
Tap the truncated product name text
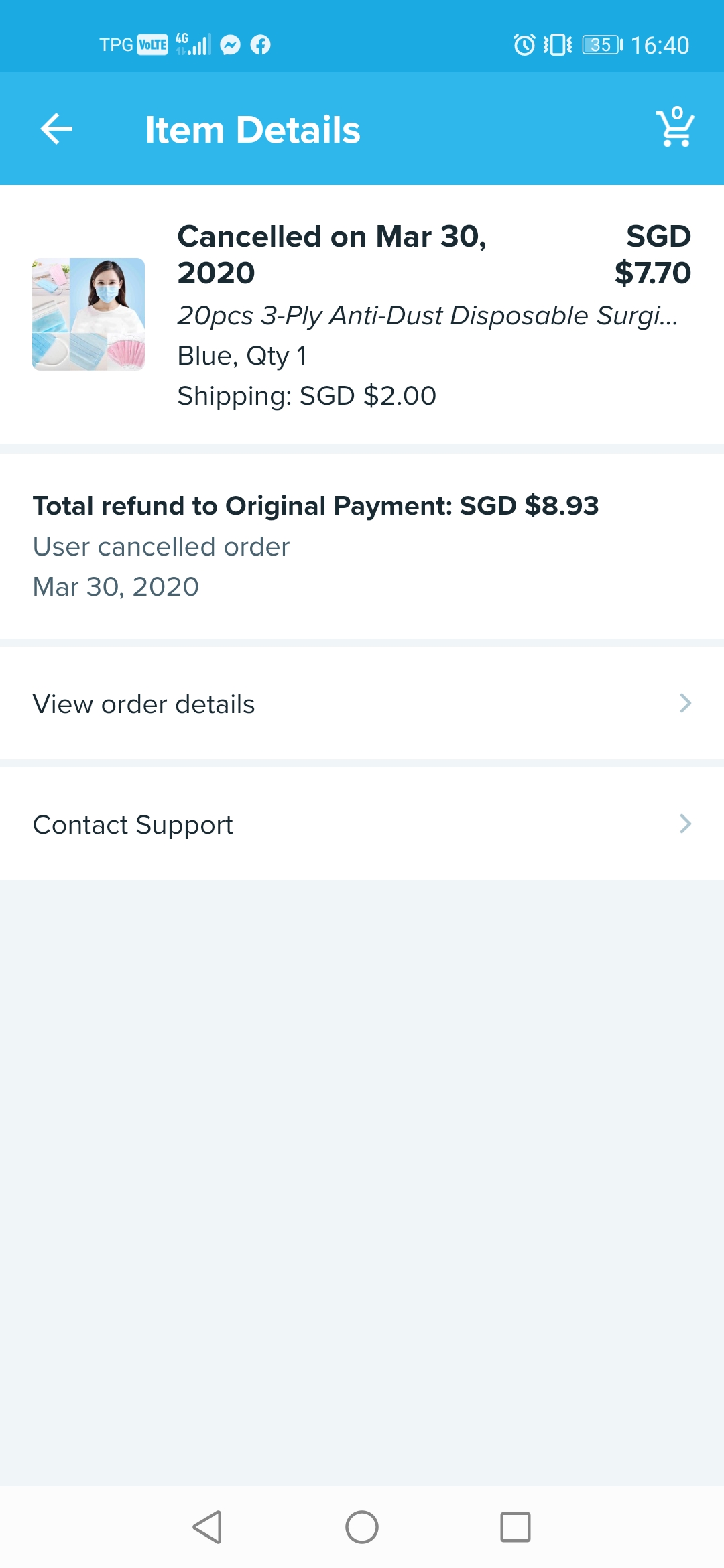(x=426, y=315)
